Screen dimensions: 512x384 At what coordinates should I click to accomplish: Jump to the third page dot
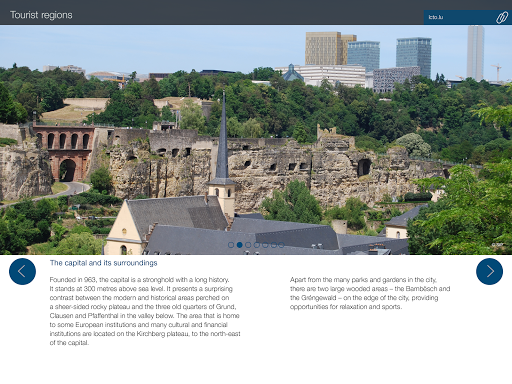(248, 245)
